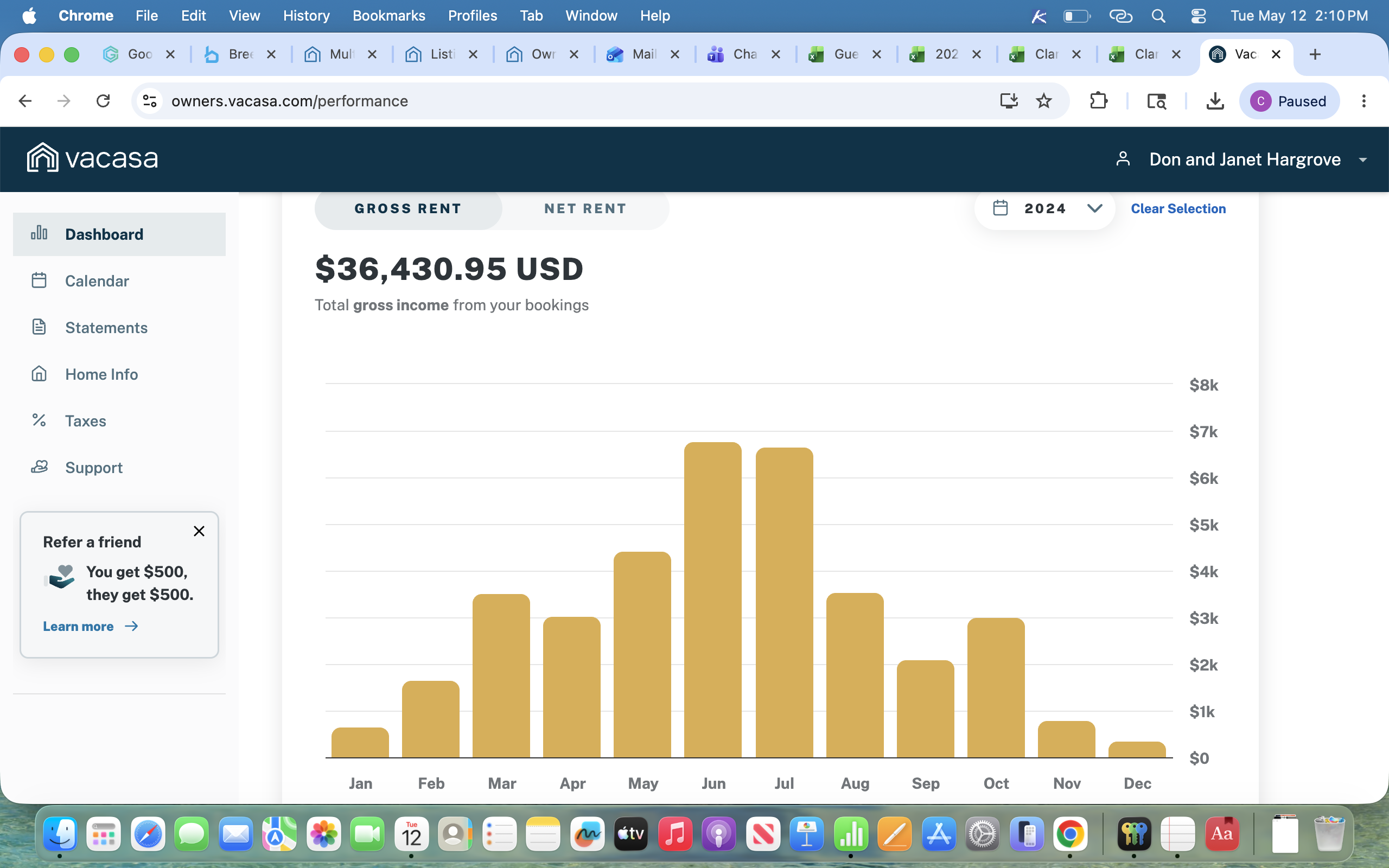1389x868 pixels.
Task: Open the 2024 year selector dropdown
Action: pos(1045,208)
